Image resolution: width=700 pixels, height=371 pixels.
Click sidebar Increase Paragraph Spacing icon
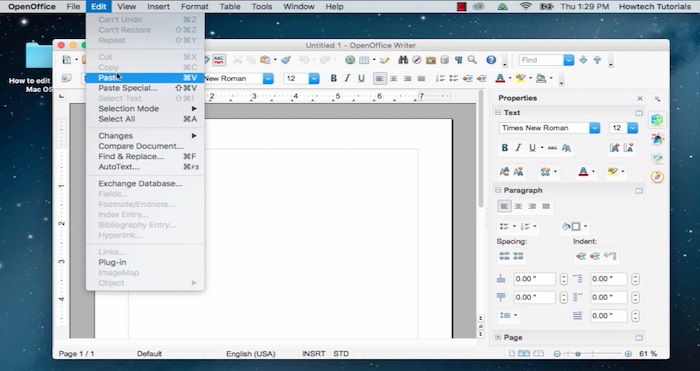(504, 256)
